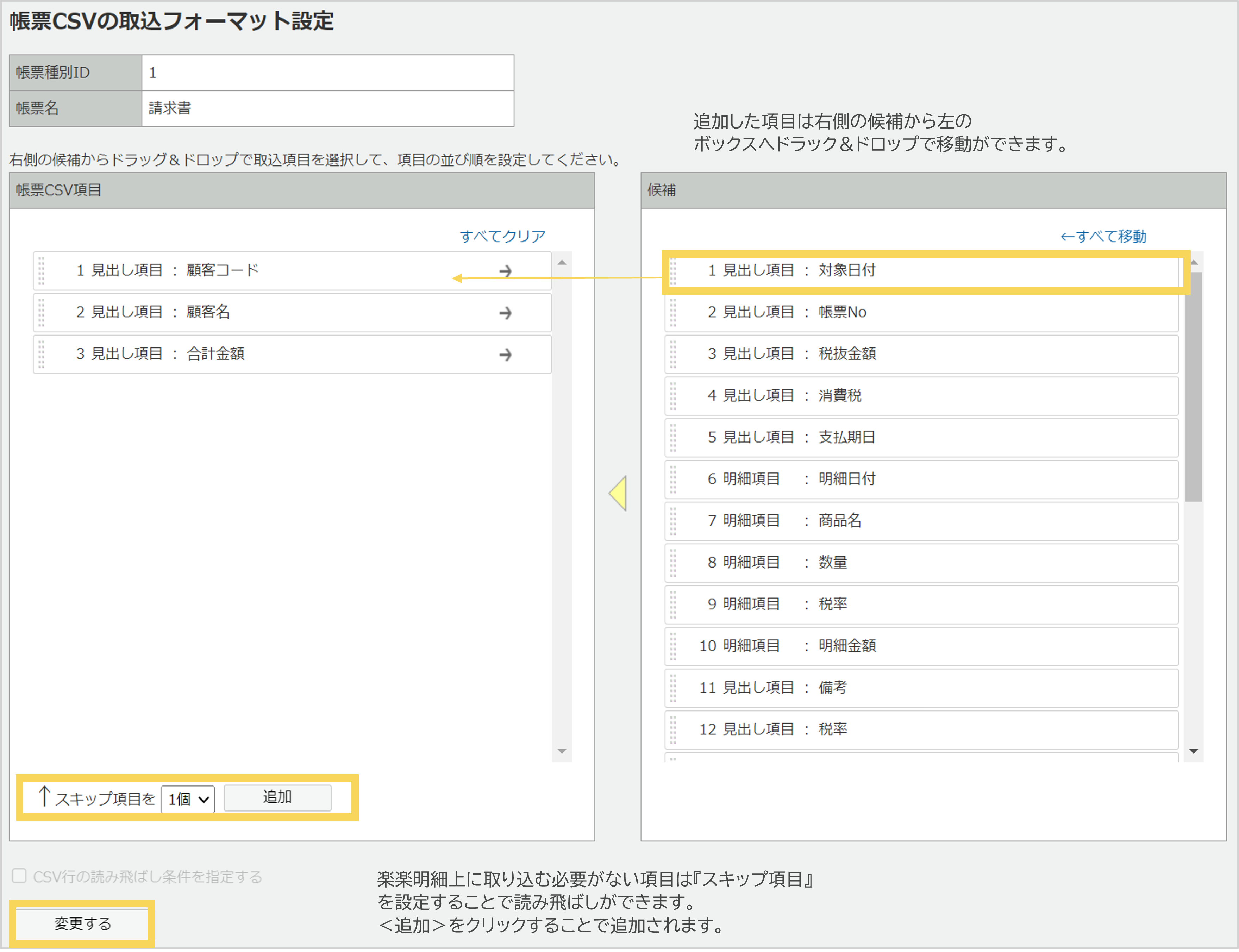1239x952 pixels.
Task: Open the skip item count dropdown showing 1個
Action: pyautogui.click(x=188, y=799)
